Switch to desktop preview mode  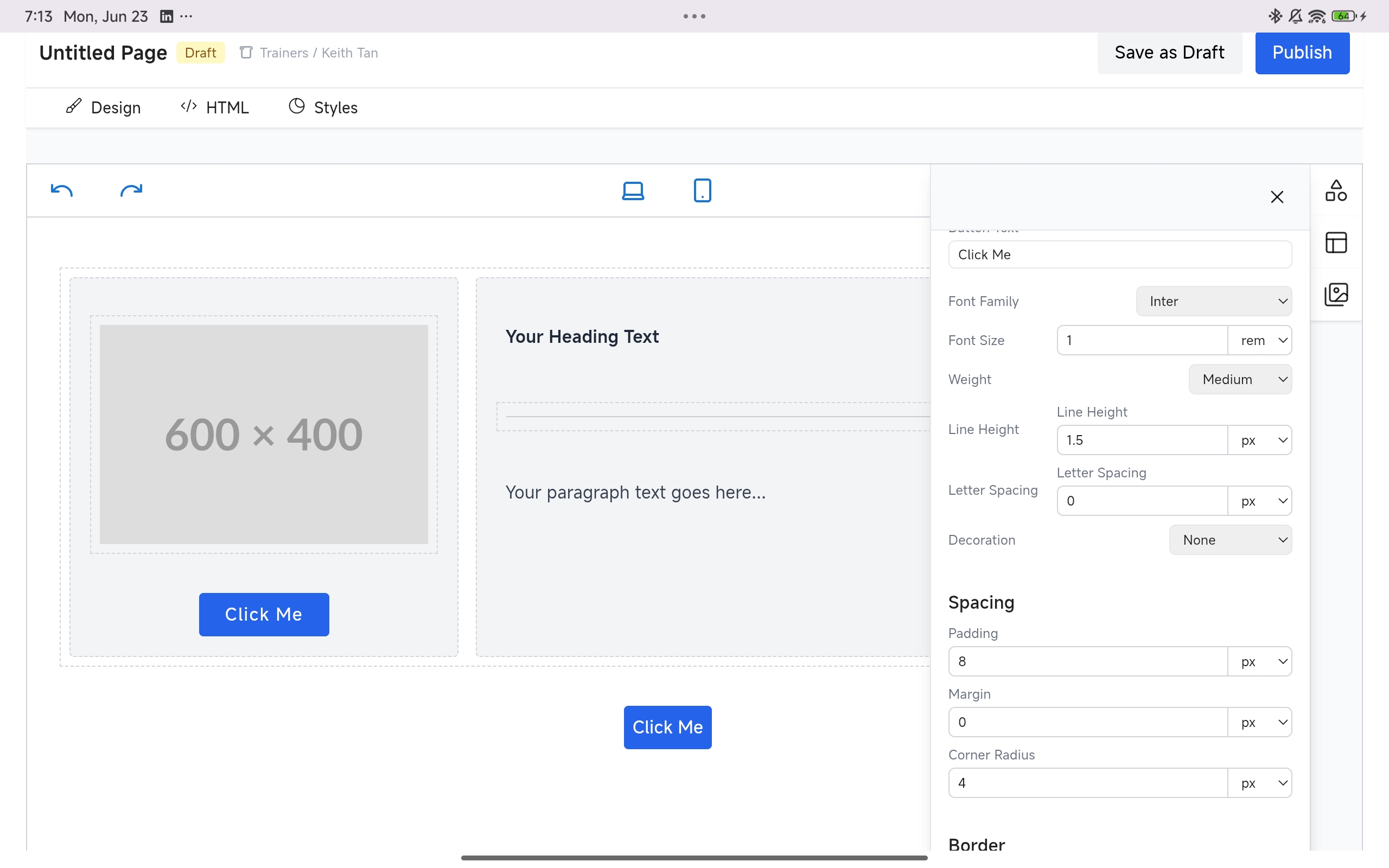coord(633,190)
